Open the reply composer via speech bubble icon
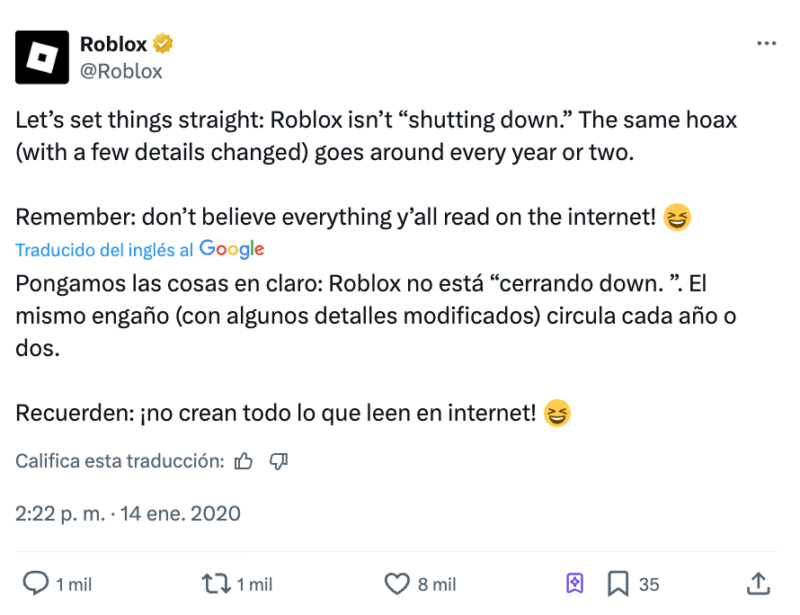The width and height of the screenshot is (800, 615). click(37, 583)
